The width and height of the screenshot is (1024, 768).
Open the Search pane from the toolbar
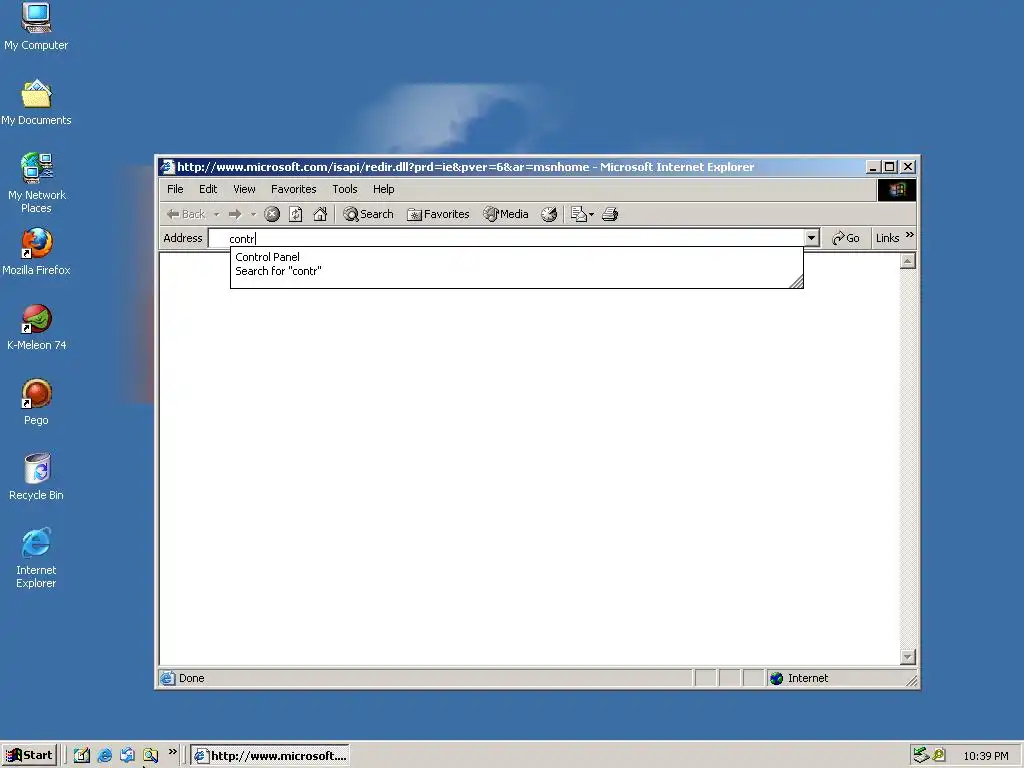tap(368, 214)
